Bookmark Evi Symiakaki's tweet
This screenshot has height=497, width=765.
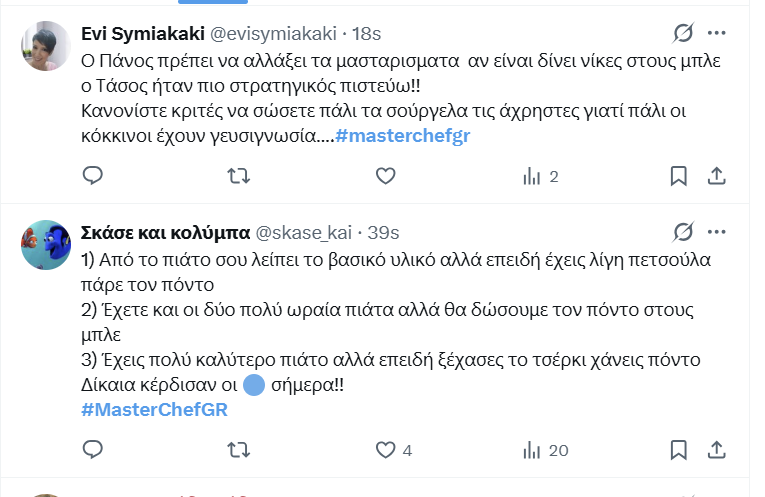[678, 176]
